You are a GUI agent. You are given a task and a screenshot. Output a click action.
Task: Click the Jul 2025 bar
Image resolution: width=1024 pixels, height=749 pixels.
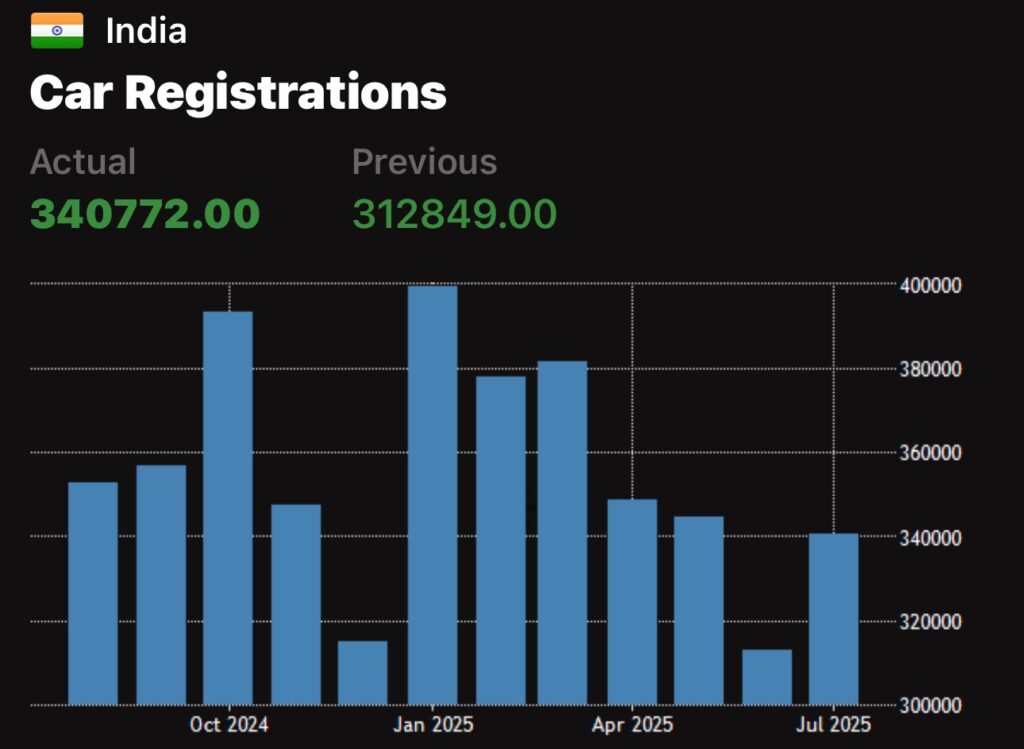click(x=833, y=619)
